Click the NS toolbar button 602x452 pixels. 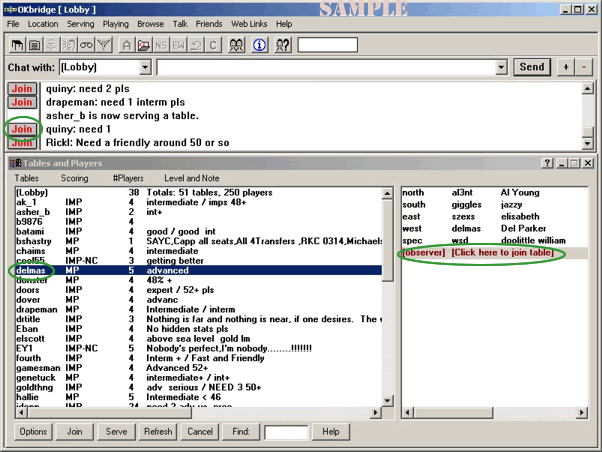(161, 45)
